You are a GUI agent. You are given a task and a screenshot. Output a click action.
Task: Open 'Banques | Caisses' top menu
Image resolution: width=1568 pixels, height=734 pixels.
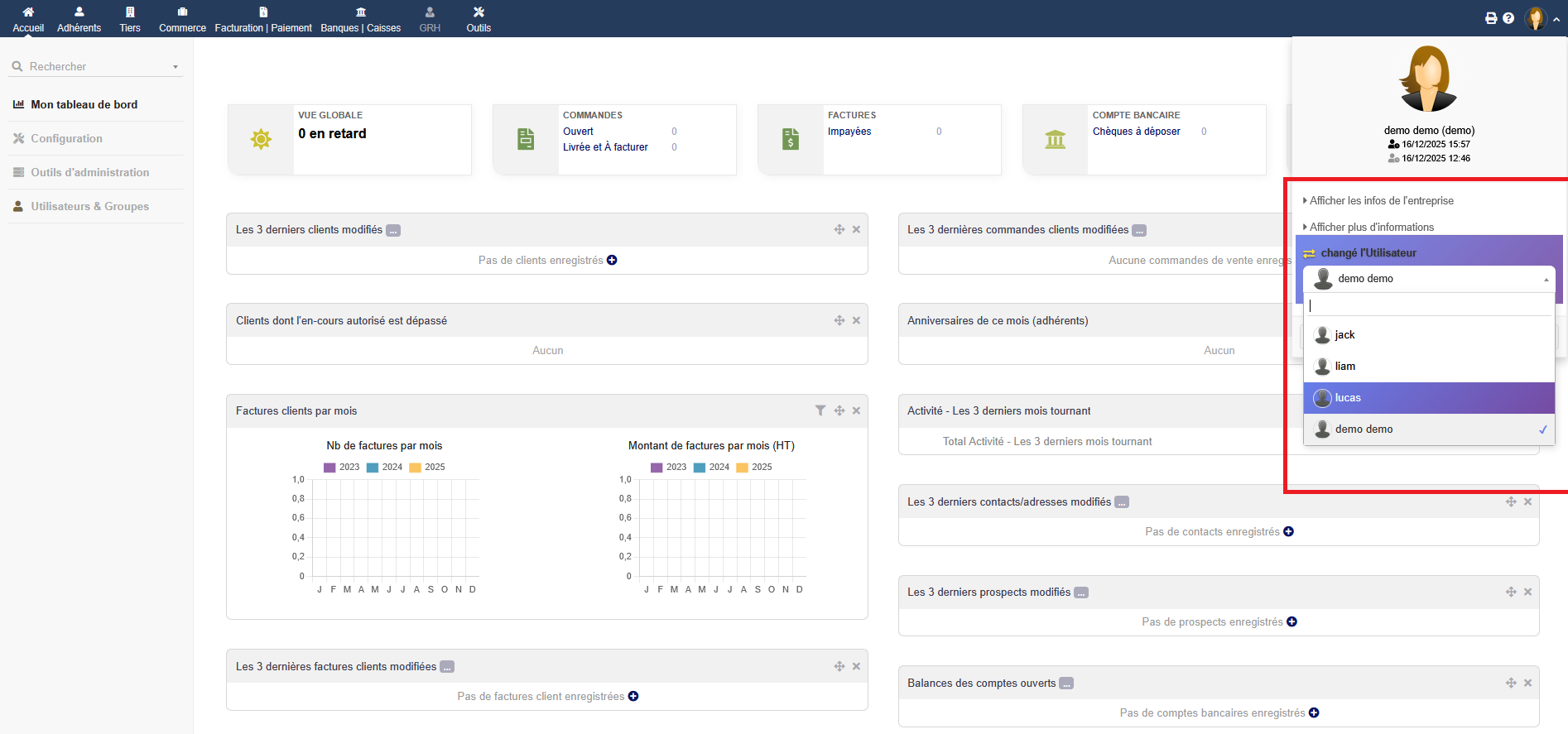(361, 19)
